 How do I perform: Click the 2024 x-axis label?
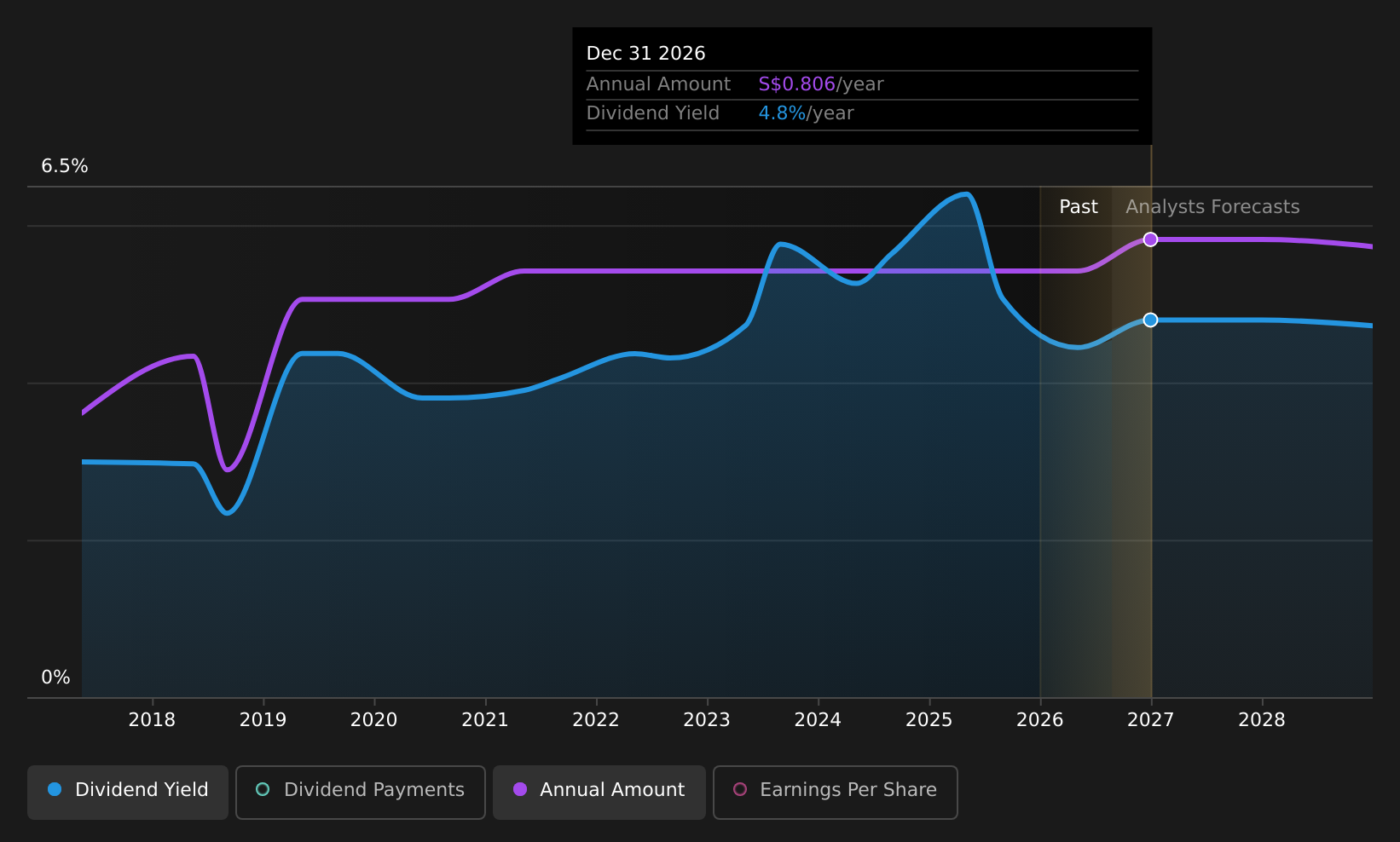click(x=818, y=720)
